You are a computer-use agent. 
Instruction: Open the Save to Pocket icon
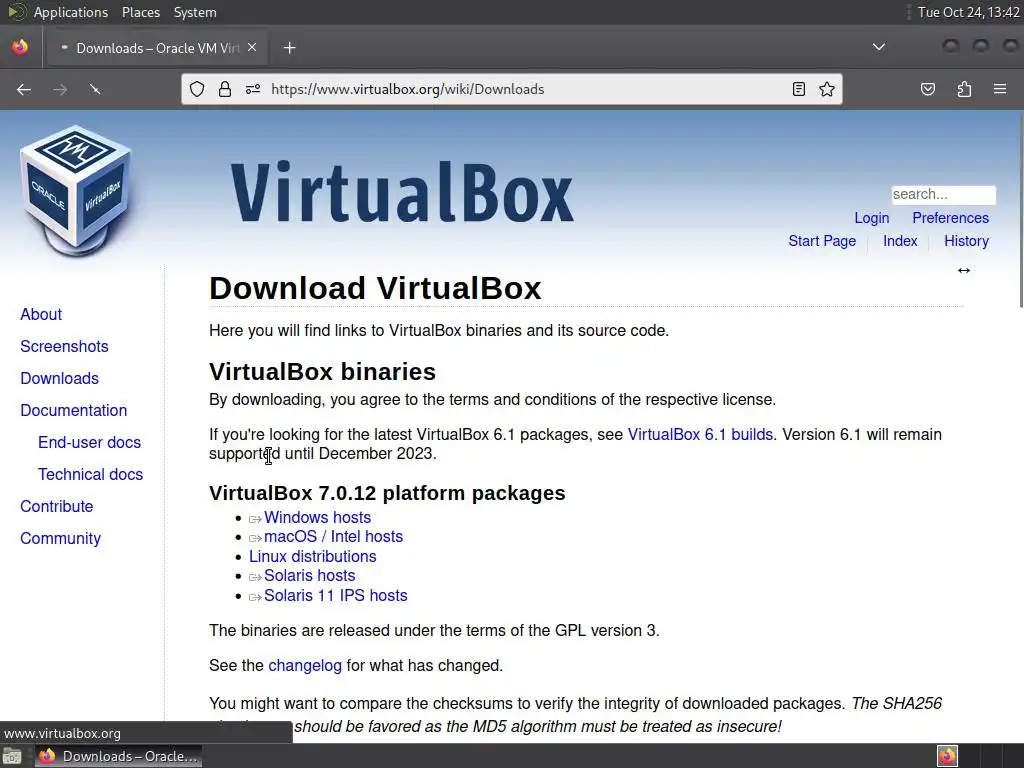[x=928, y=89]
